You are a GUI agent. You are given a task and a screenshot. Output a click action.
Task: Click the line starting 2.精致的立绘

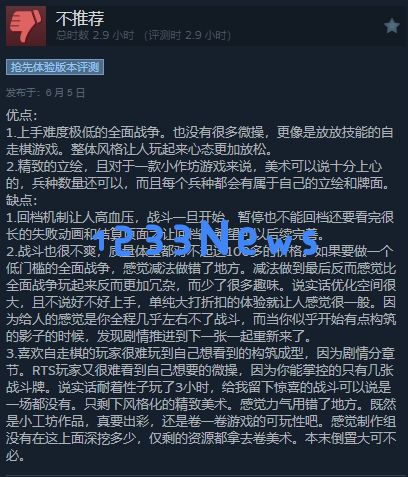194,166
